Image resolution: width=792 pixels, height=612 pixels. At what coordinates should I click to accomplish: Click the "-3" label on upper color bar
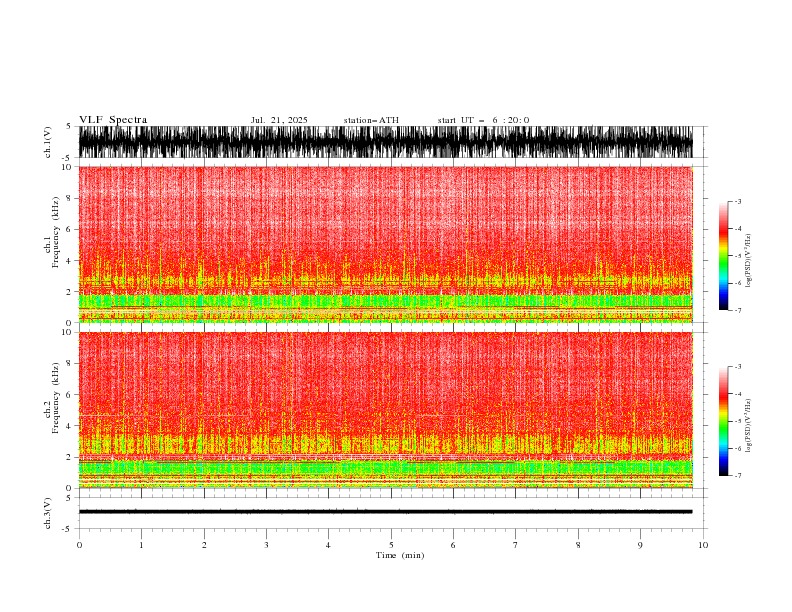pyautogui.click(x=737, y=201)
